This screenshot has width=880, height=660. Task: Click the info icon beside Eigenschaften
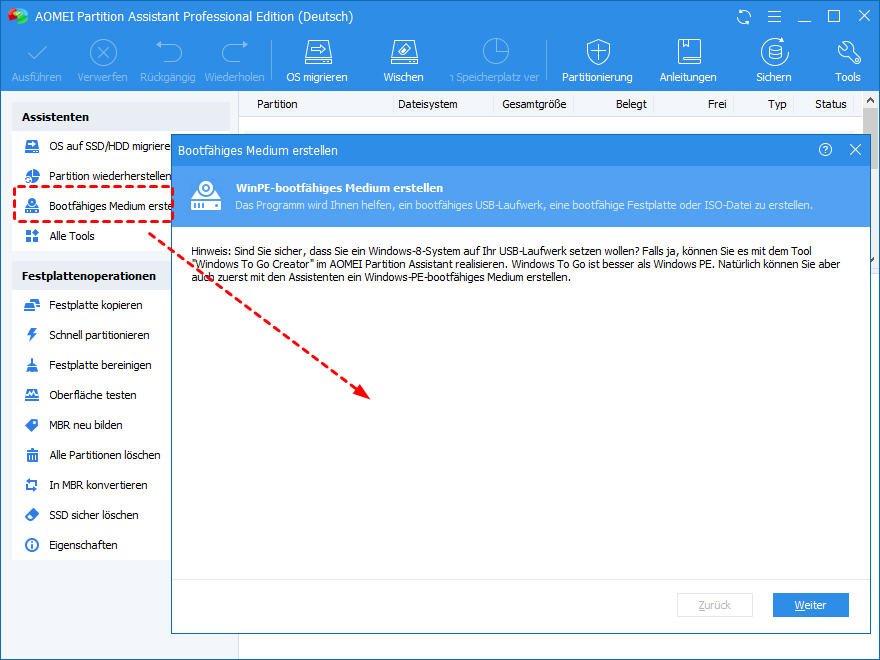coord(32,546)
